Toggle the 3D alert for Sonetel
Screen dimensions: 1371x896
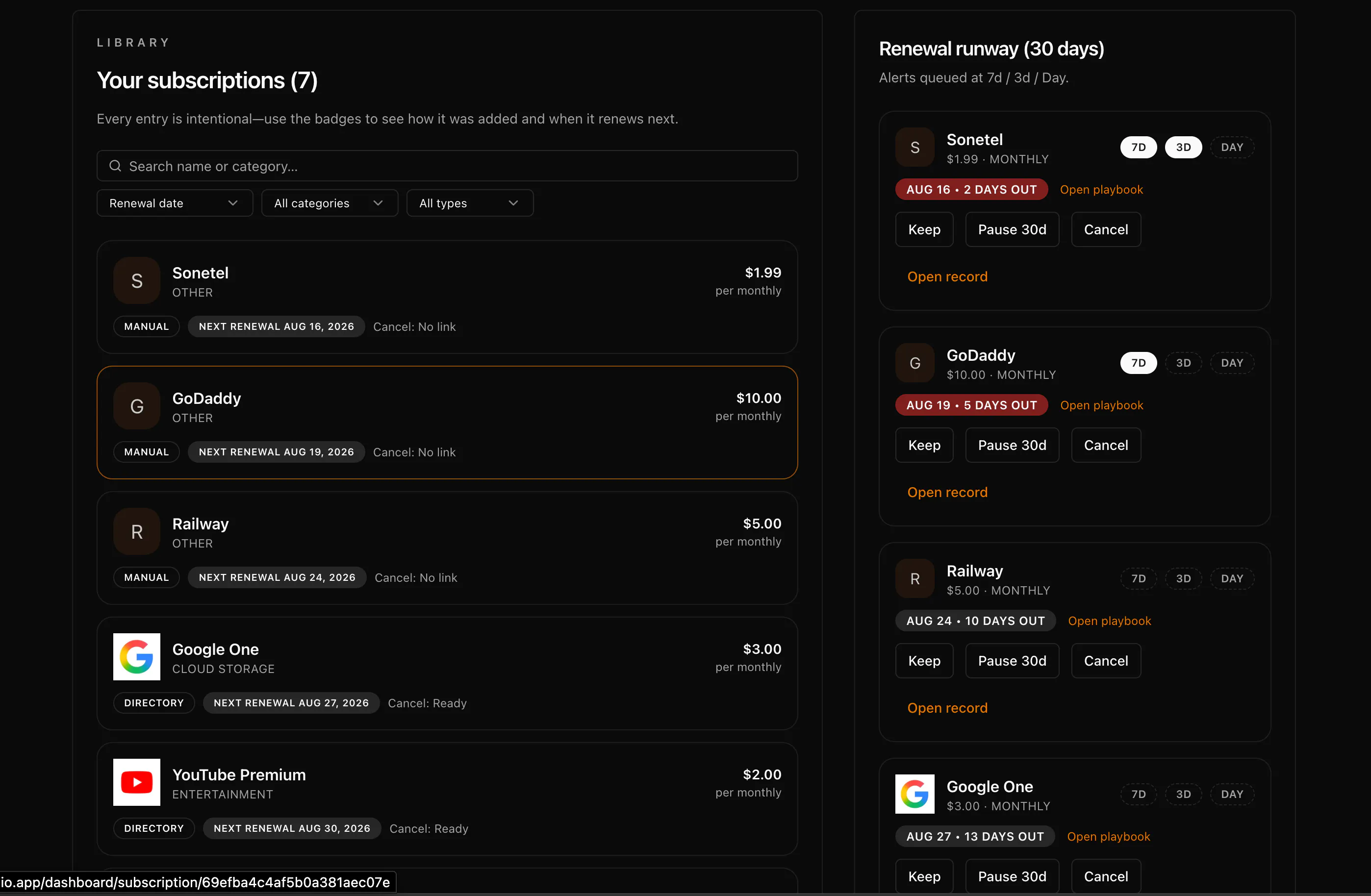tap(1183, 148)
